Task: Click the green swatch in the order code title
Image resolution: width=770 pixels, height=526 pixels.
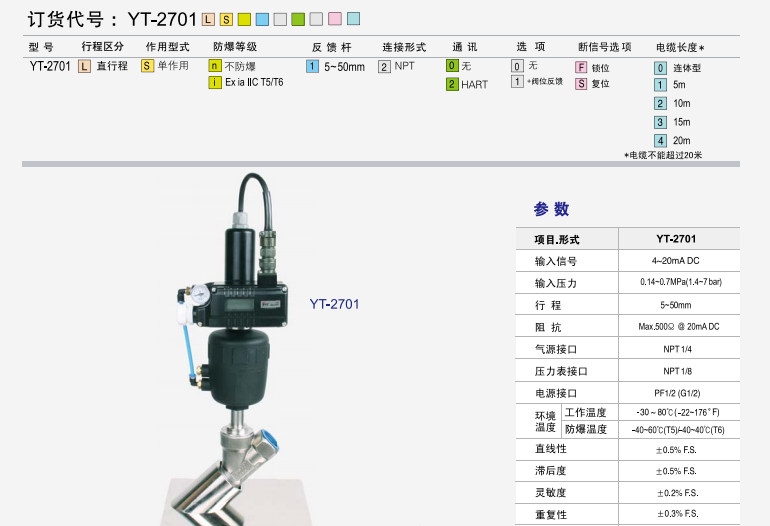Action: coord(298,19)
